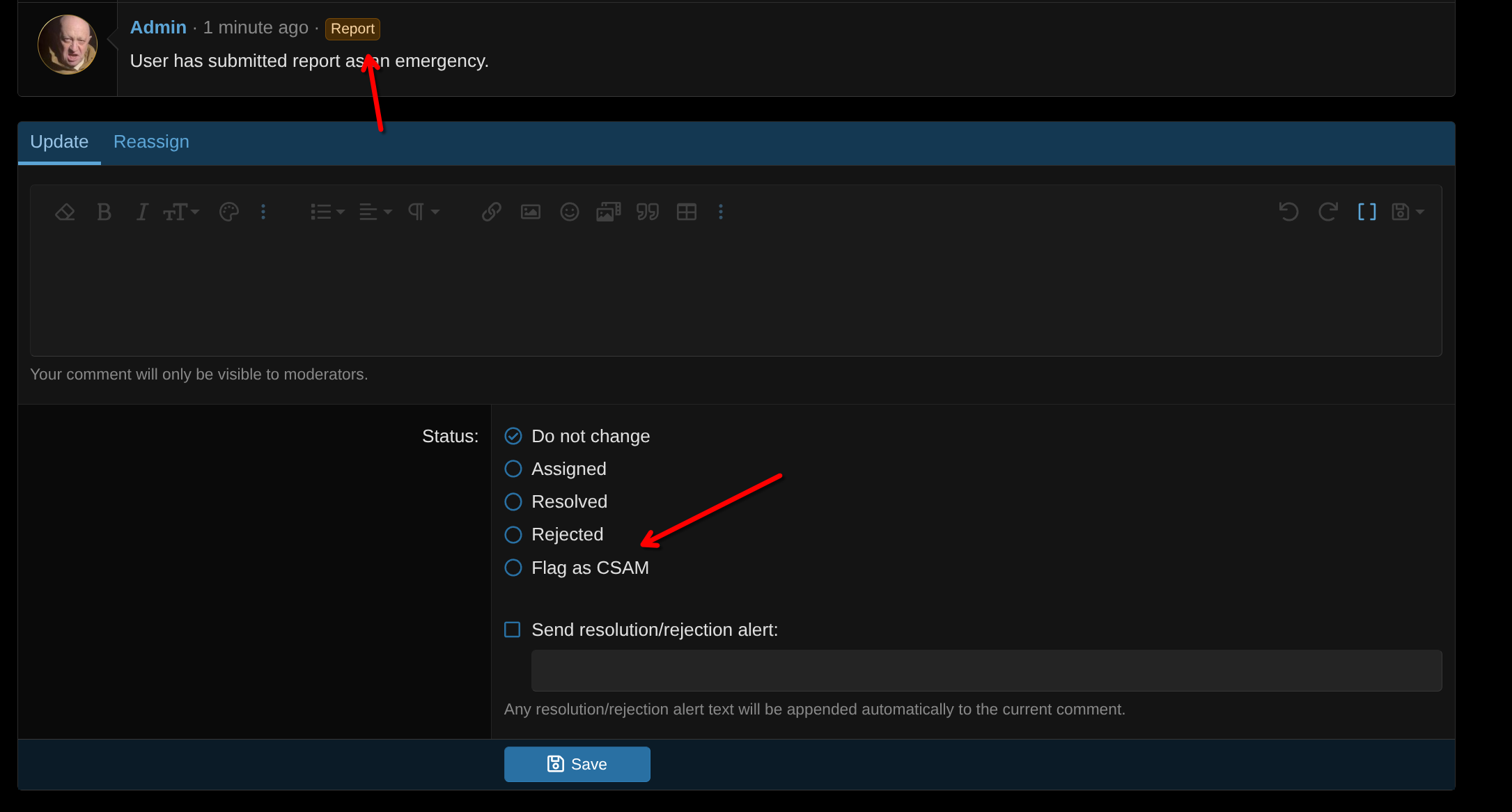Enable Send resolution/rejection alert checkbox

point(513,630)
